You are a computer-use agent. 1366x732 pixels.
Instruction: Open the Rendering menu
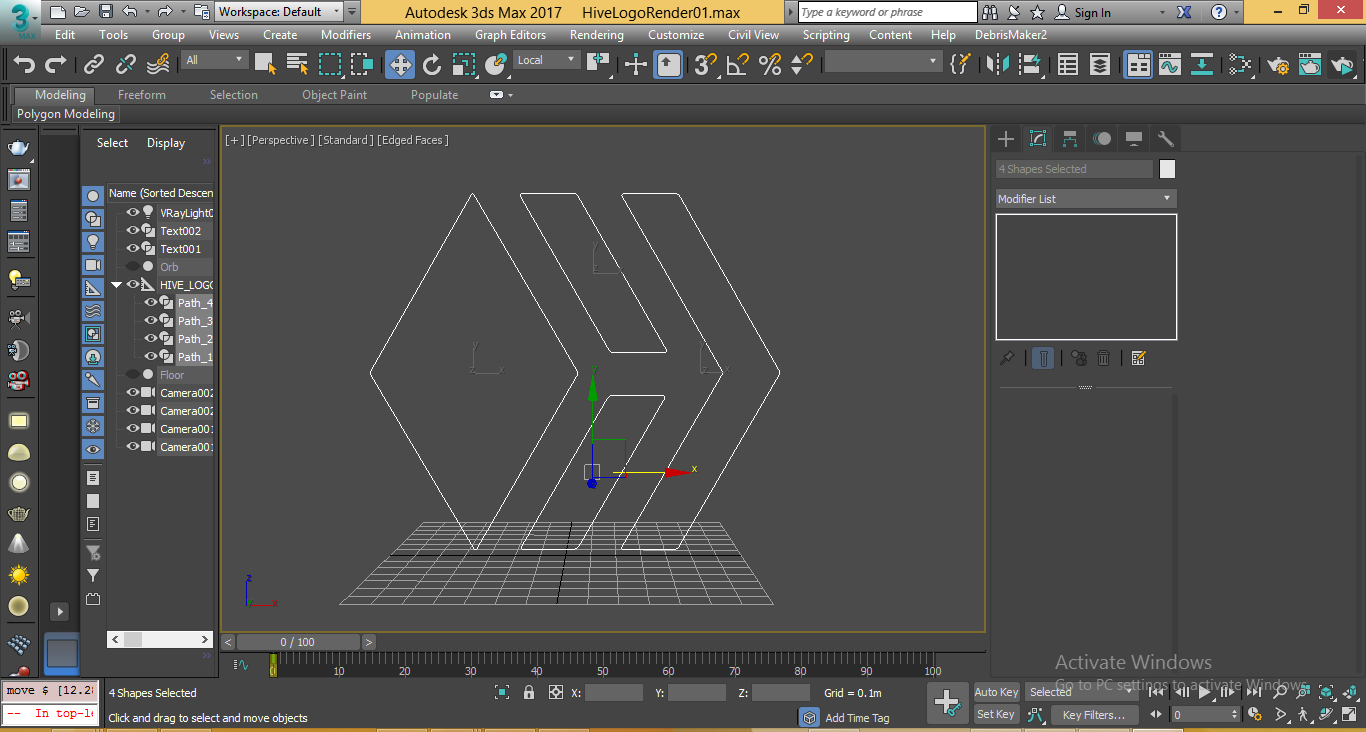click(x=596, y=35)
